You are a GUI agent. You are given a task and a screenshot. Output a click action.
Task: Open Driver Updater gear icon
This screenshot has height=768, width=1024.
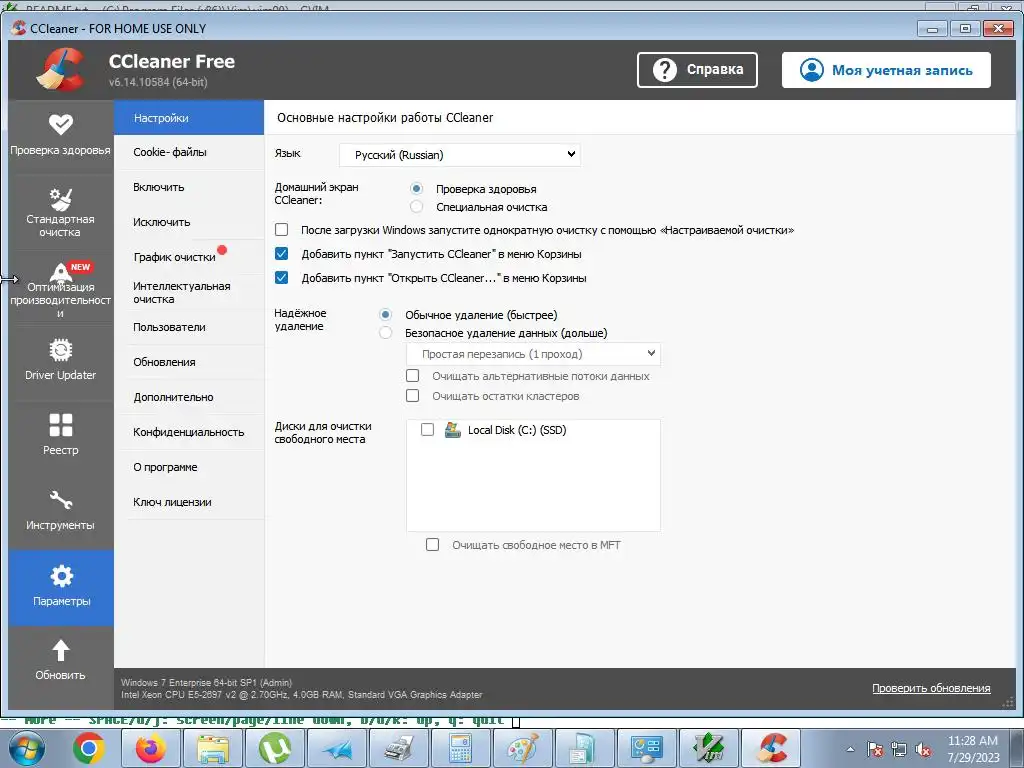[x=61, y=350]
